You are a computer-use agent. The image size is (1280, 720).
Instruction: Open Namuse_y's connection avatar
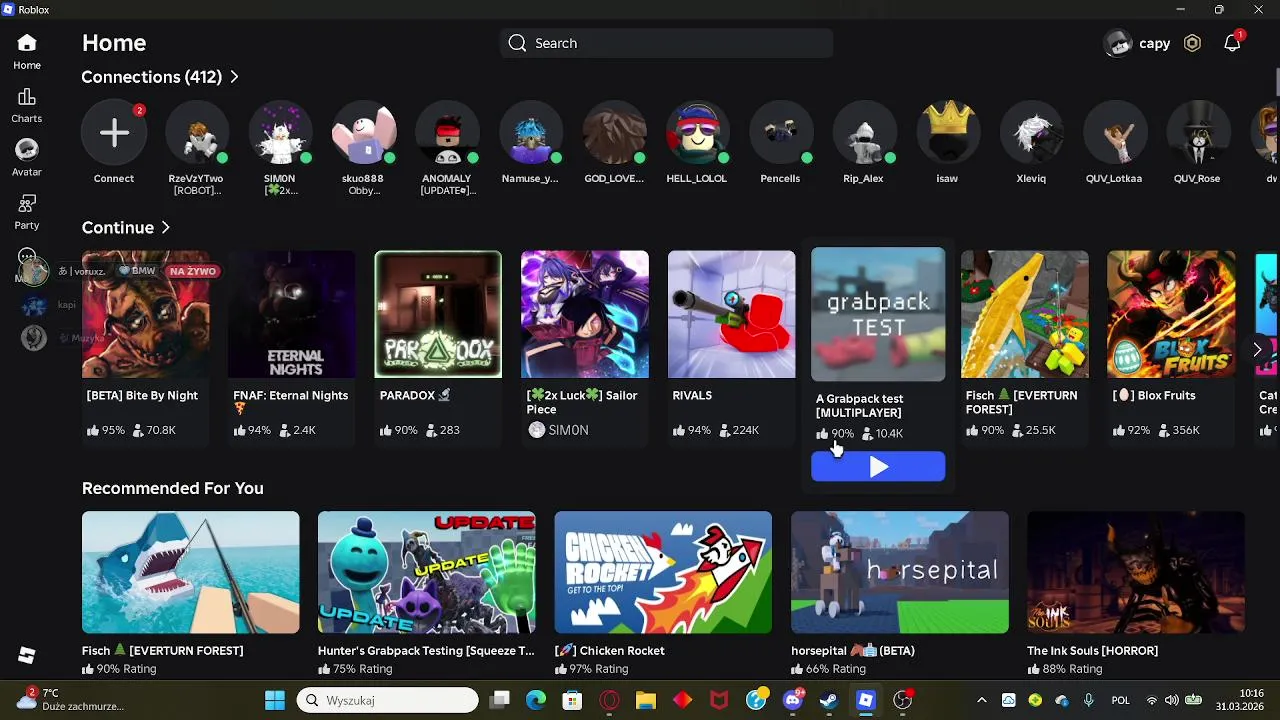tap(530, 133)
